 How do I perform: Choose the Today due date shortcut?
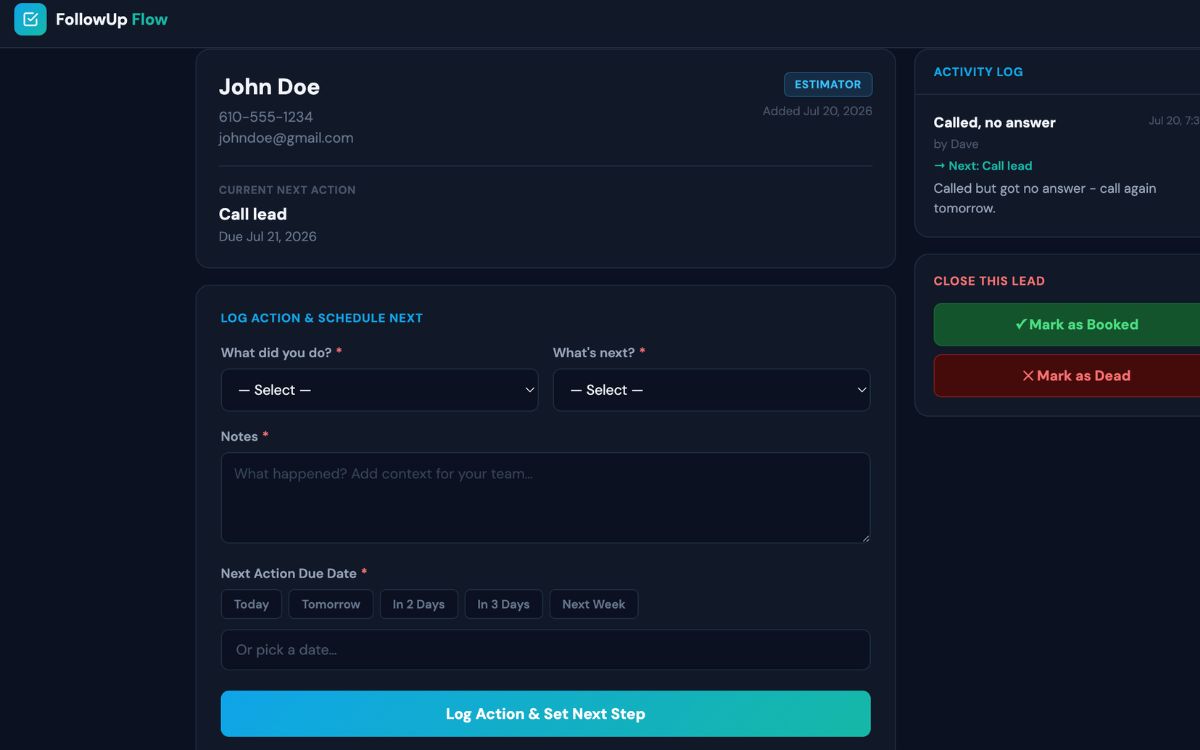[251, 604]
